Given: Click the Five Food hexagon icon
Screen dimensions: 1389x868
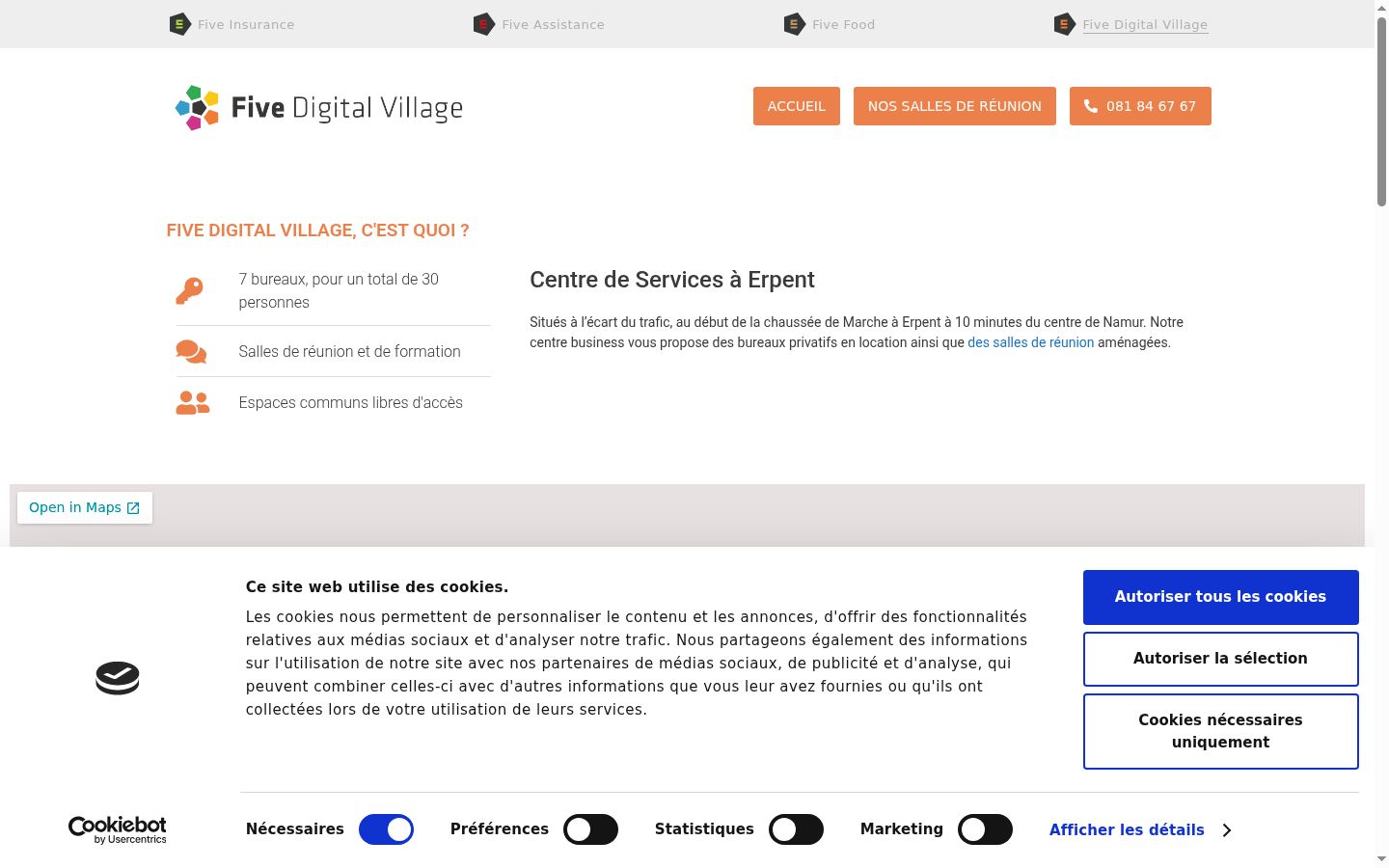Looking at the screenshot, I should coord(794,24).
